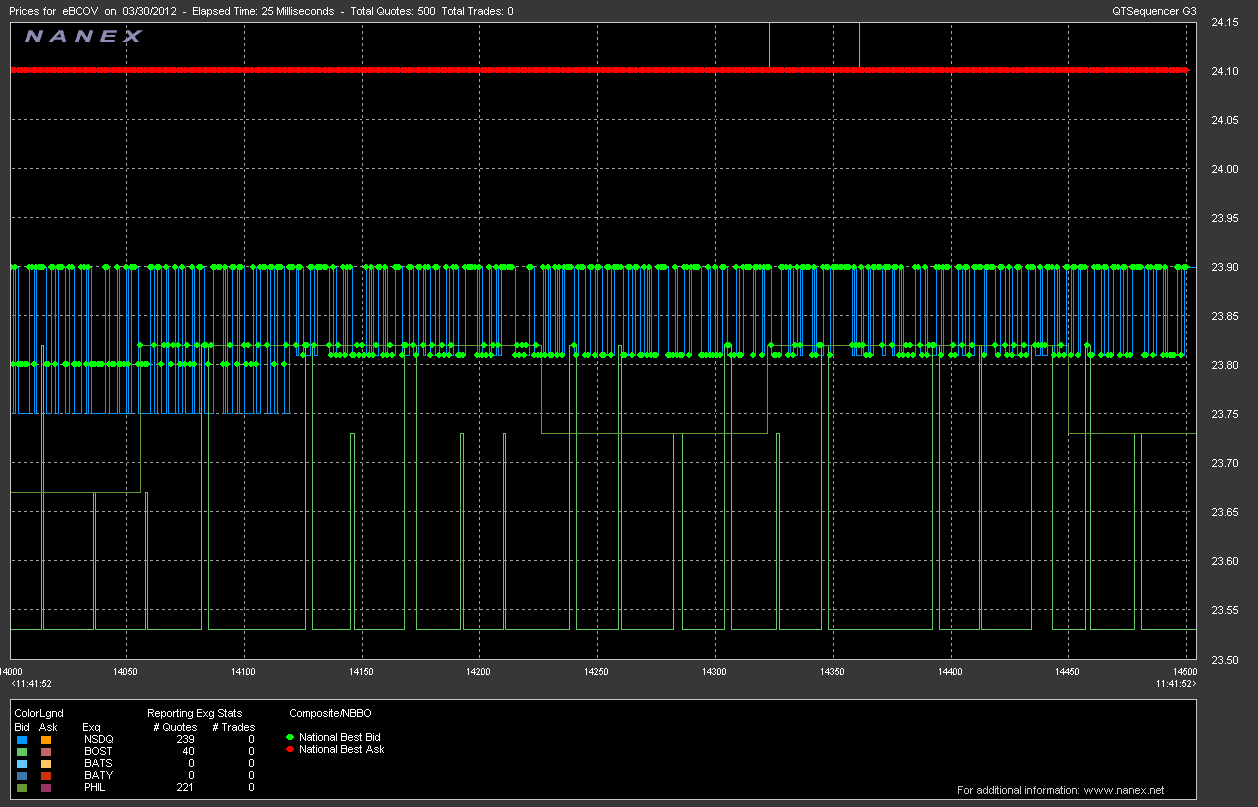Select the BOST bid color swatch
The image size is (1258, 807).
(x=20, y=751)
